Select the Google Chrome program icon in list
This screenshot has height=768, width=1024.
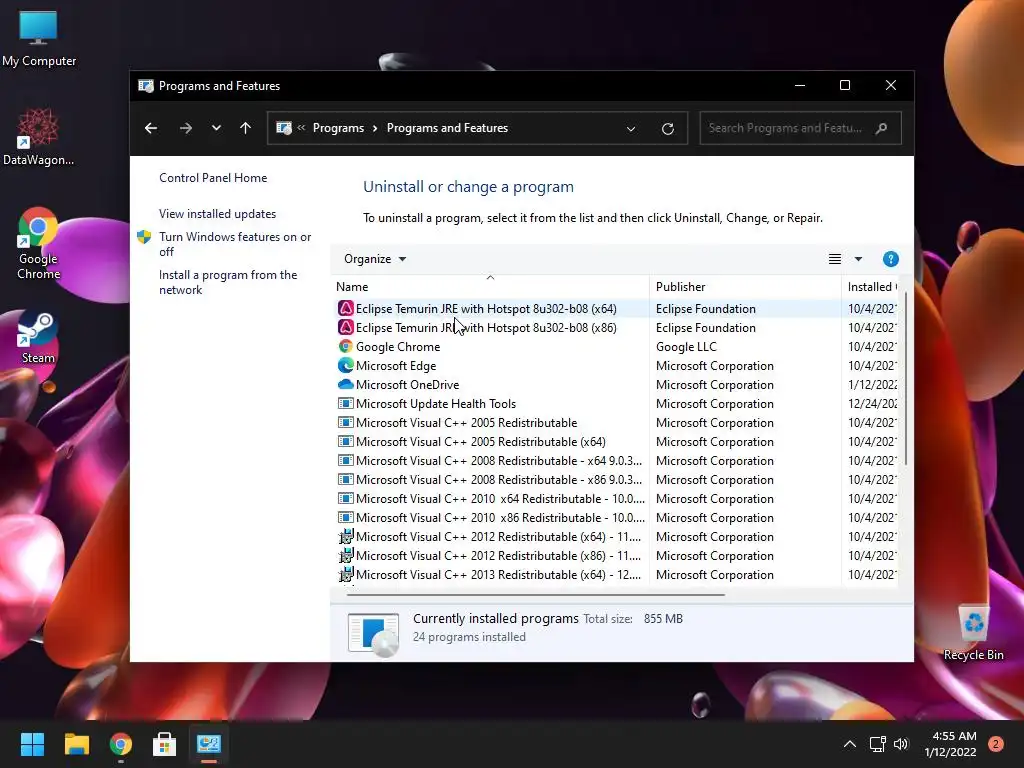point(345,346)
